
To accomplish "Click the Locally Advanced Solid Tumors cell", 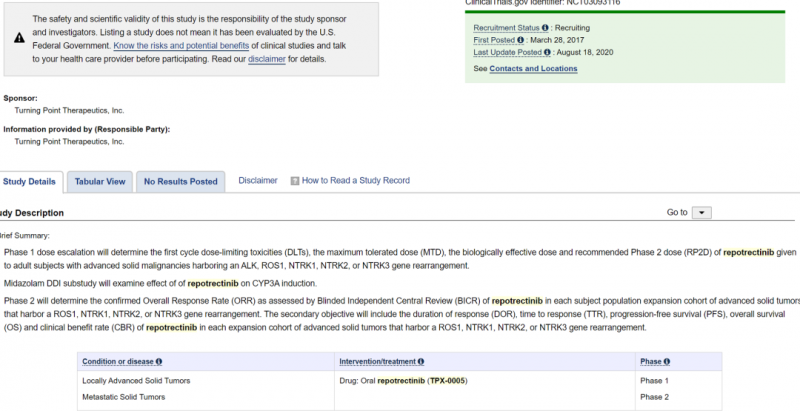I will pyautogui.click(x=136, y=381).
